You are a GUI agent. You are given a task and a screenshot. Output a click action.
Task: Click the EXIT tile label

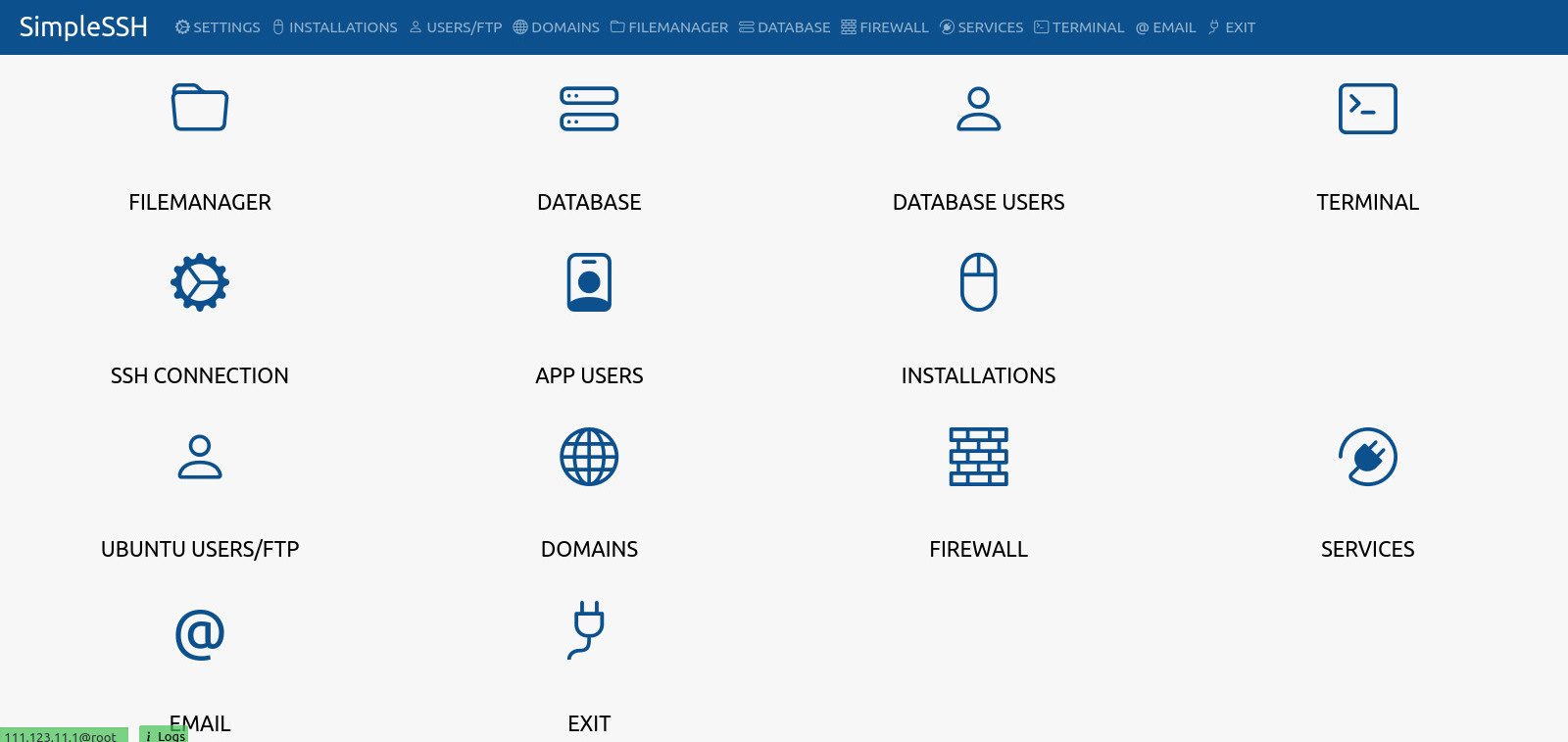tap(589, 723)
